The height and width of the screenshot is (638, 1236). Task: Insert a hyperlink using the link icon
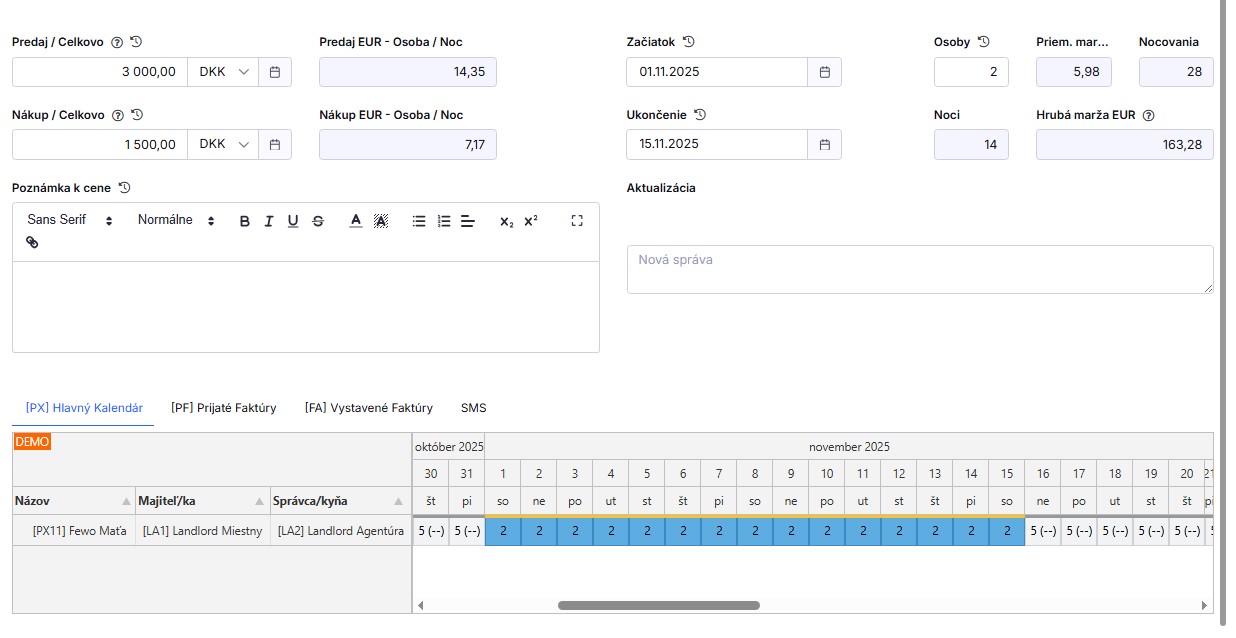(32, 242)
